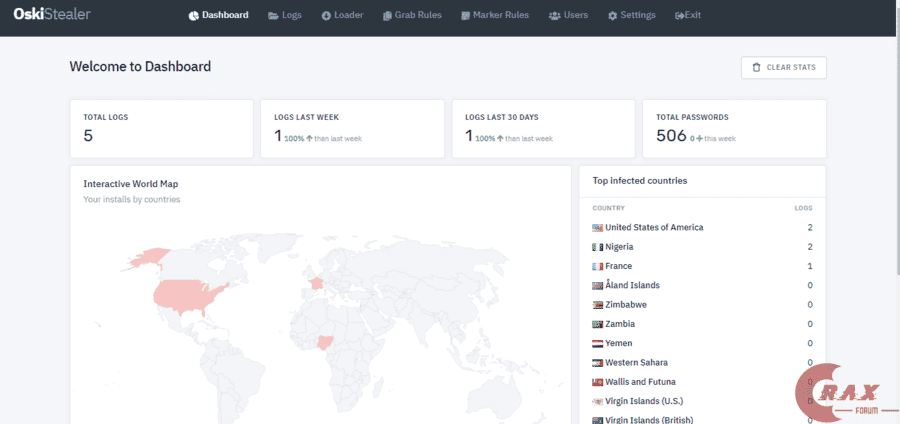900x424 pixels.
Task: Click the Exit sign-out icon
Action: click(680, 16)
